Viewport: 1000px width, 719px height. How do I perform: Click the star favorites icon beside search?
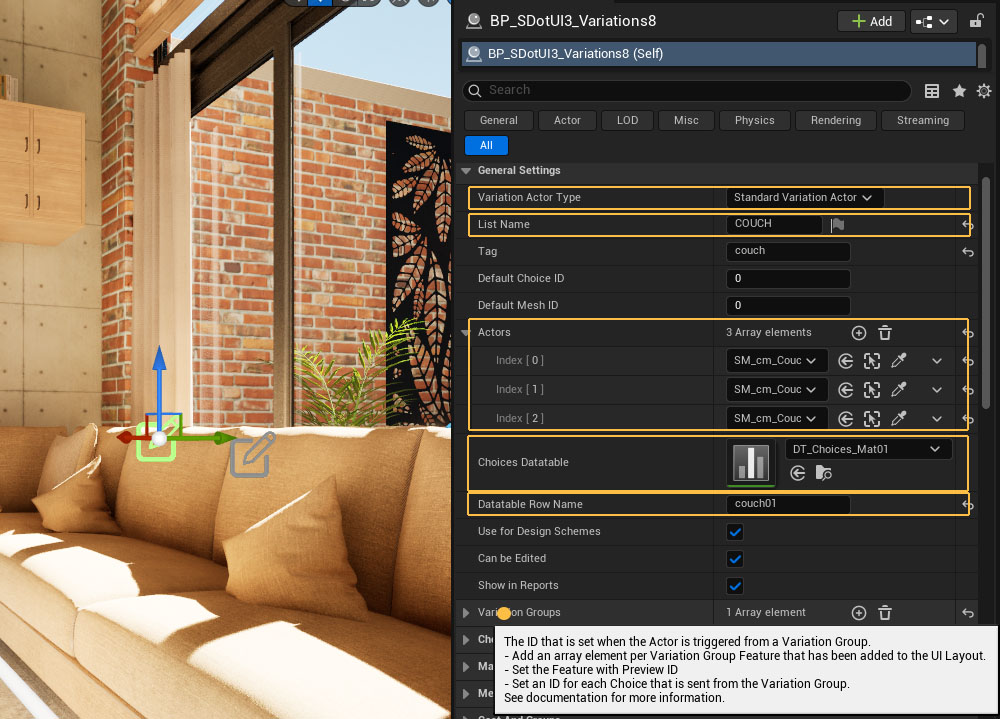pos(959,91)
